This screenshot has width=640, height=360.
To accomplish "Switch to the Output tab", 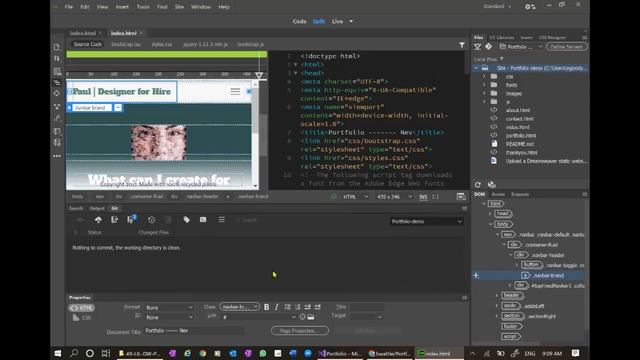I will click(x=97, y=208).
